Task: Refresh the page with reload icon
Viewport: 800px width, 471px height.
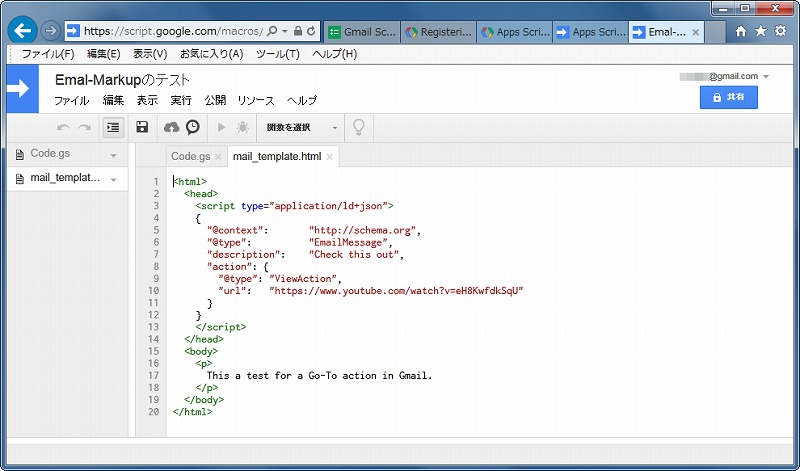Action: tap(311, 31)
